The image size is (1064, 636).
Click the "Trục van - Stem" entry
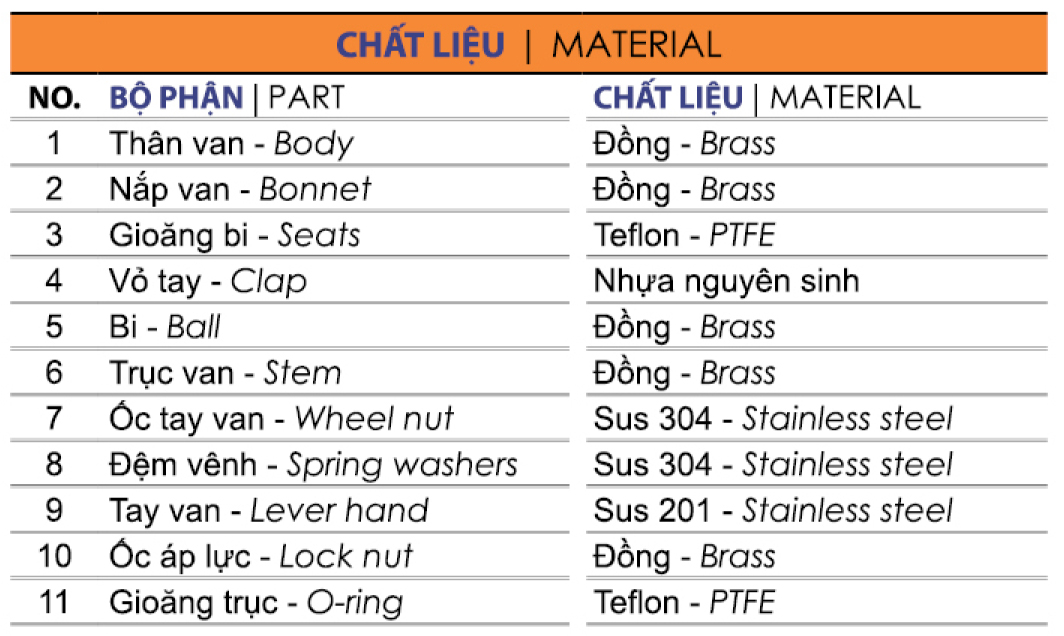(225, 373)
